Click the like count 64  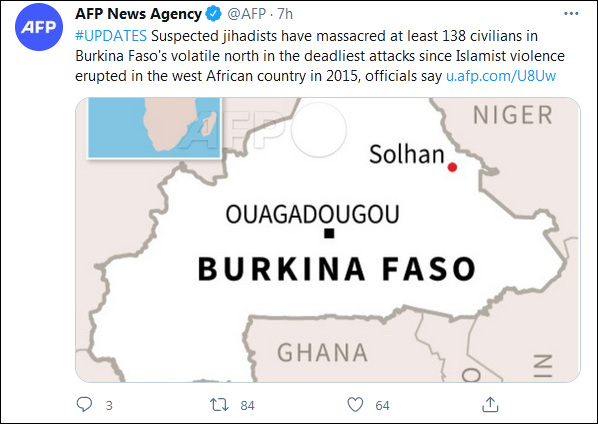[x=383, y=405]
